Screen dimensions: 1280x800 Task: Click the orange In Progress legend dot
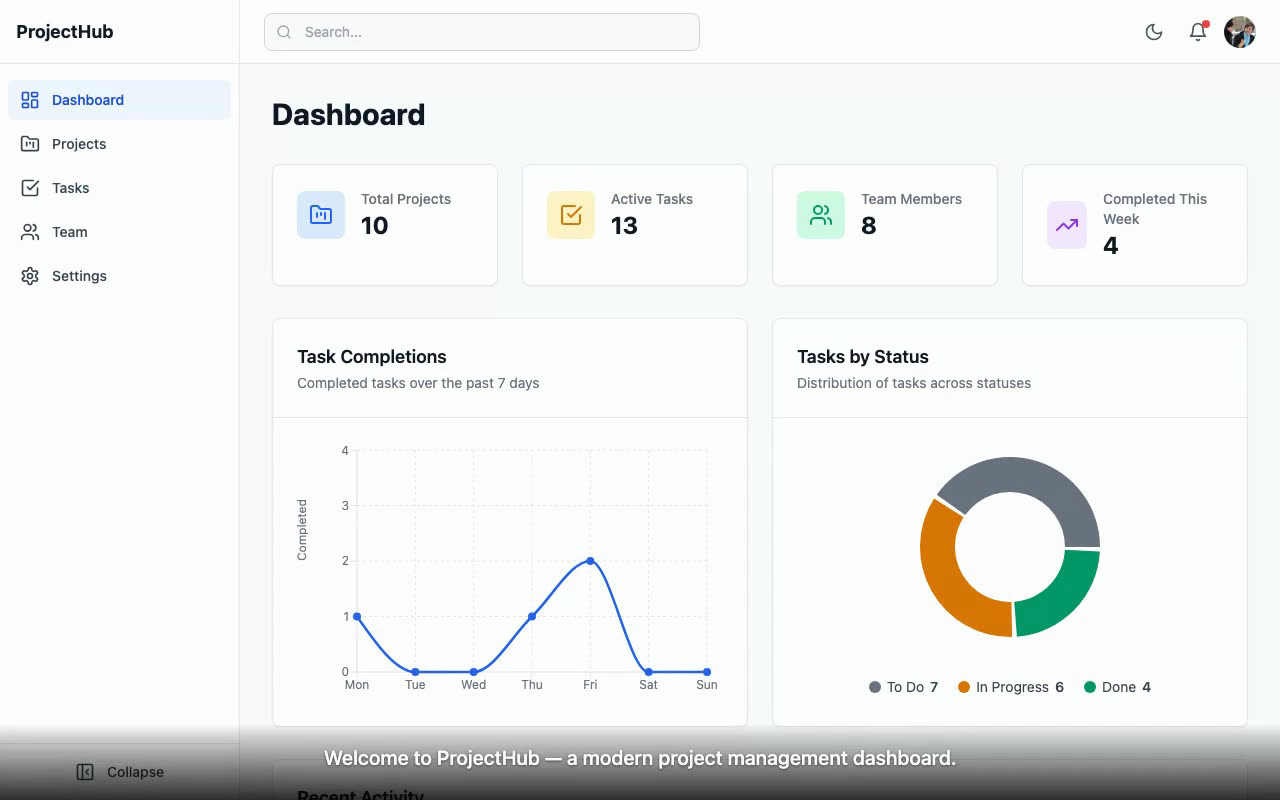(964, 687)
